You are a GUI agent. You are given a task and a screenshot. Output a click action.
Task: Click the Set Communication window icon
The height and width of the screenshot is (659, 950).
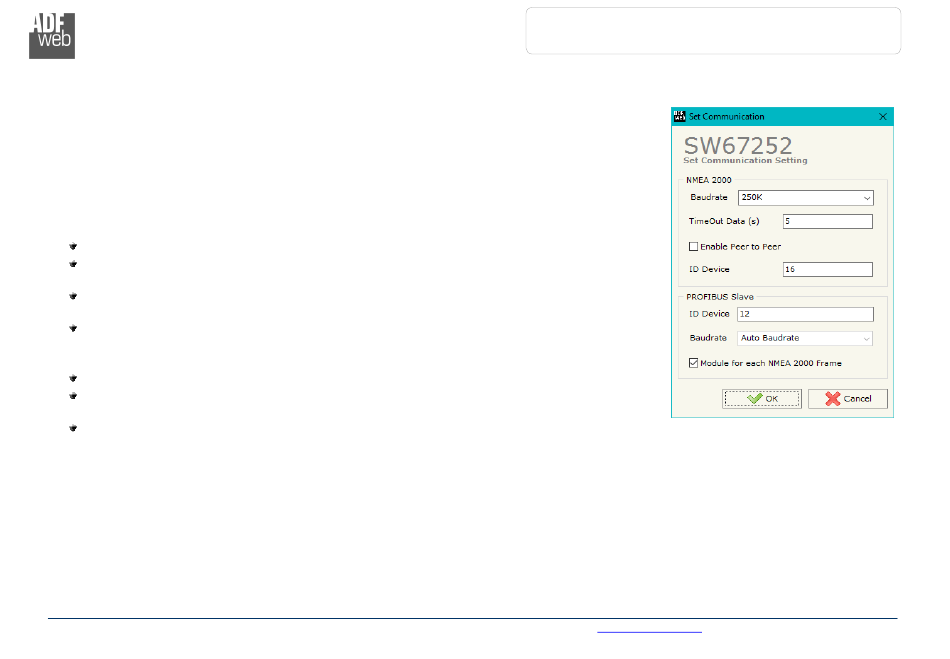[680, 116]
